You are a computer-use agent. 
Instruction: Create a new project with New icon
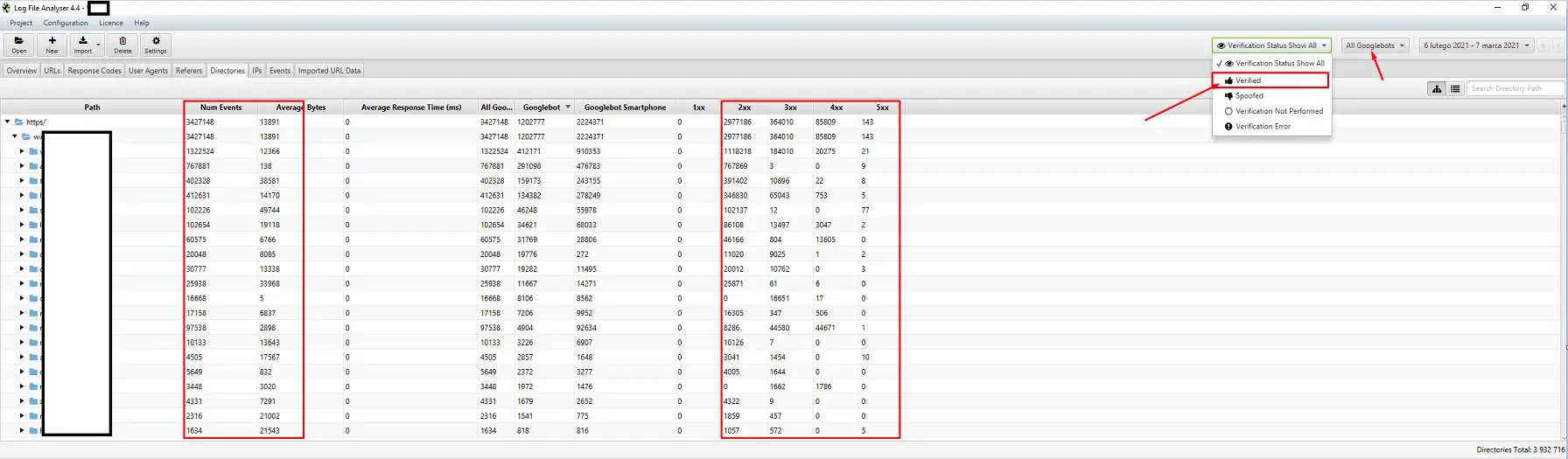(52, 45)
